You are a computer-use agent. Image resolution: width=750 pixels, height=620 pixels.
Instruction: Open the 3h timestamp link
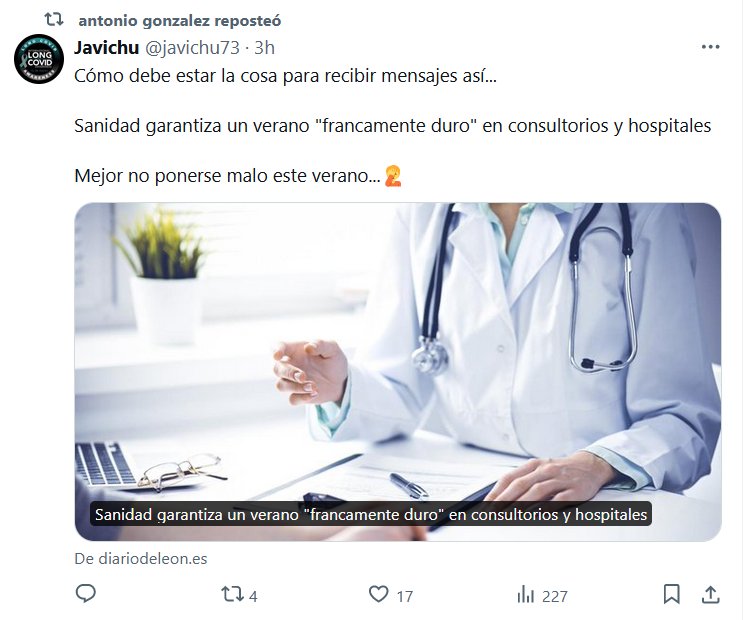point(264,48)
